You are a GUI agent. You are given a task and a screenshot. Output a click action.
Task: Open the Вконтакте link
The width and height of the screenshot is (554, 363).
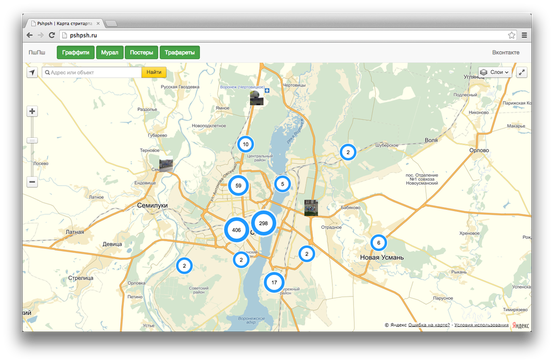(506, 52)
